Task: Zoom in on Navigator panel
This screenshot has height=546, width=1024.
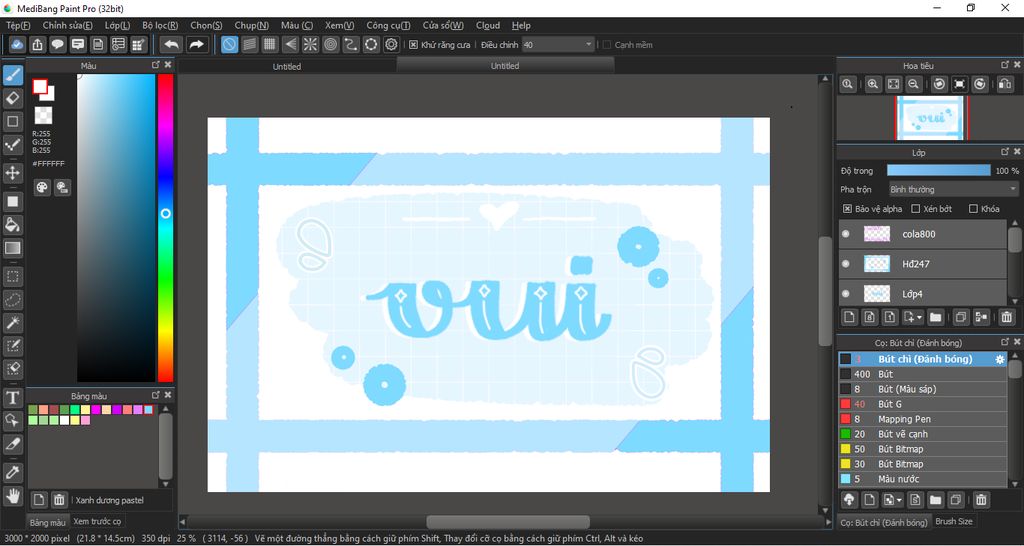Action: click(x=872, y=84)
